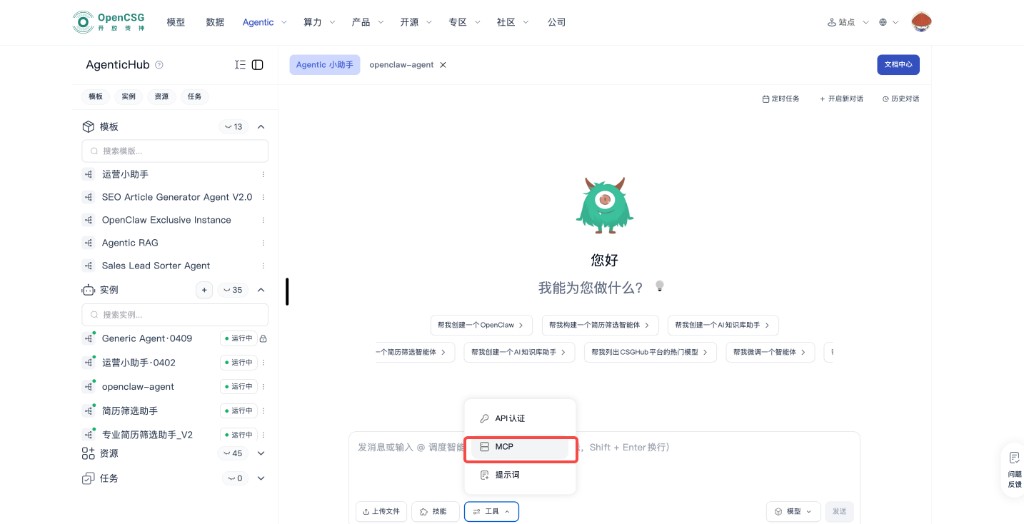The width and height of the screenshot is (1024, 524).
Task: Click the lightbulb icon beside the greeting
Action: (x=659, y=286)
